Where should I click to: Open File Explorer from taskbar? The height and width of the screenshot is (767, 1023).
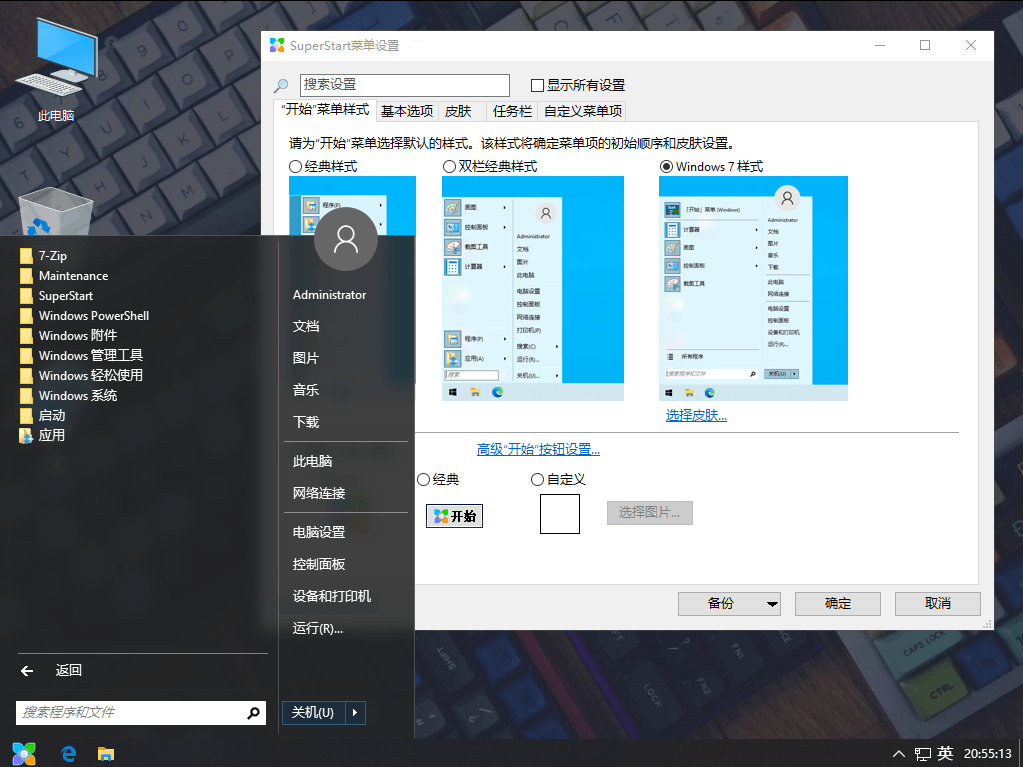pos(106,754)
